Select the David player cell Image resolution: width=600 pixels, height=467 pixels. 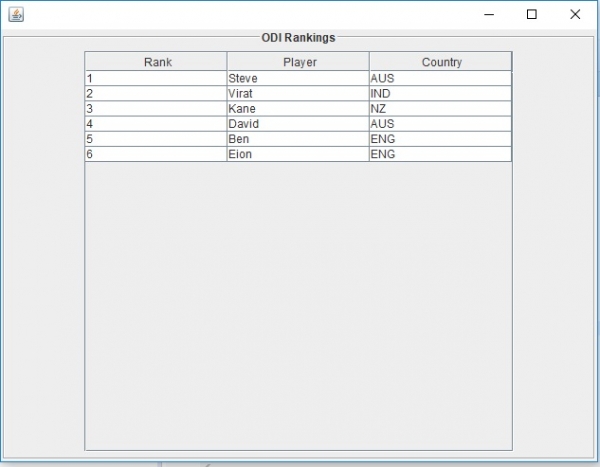coord(298,124)
